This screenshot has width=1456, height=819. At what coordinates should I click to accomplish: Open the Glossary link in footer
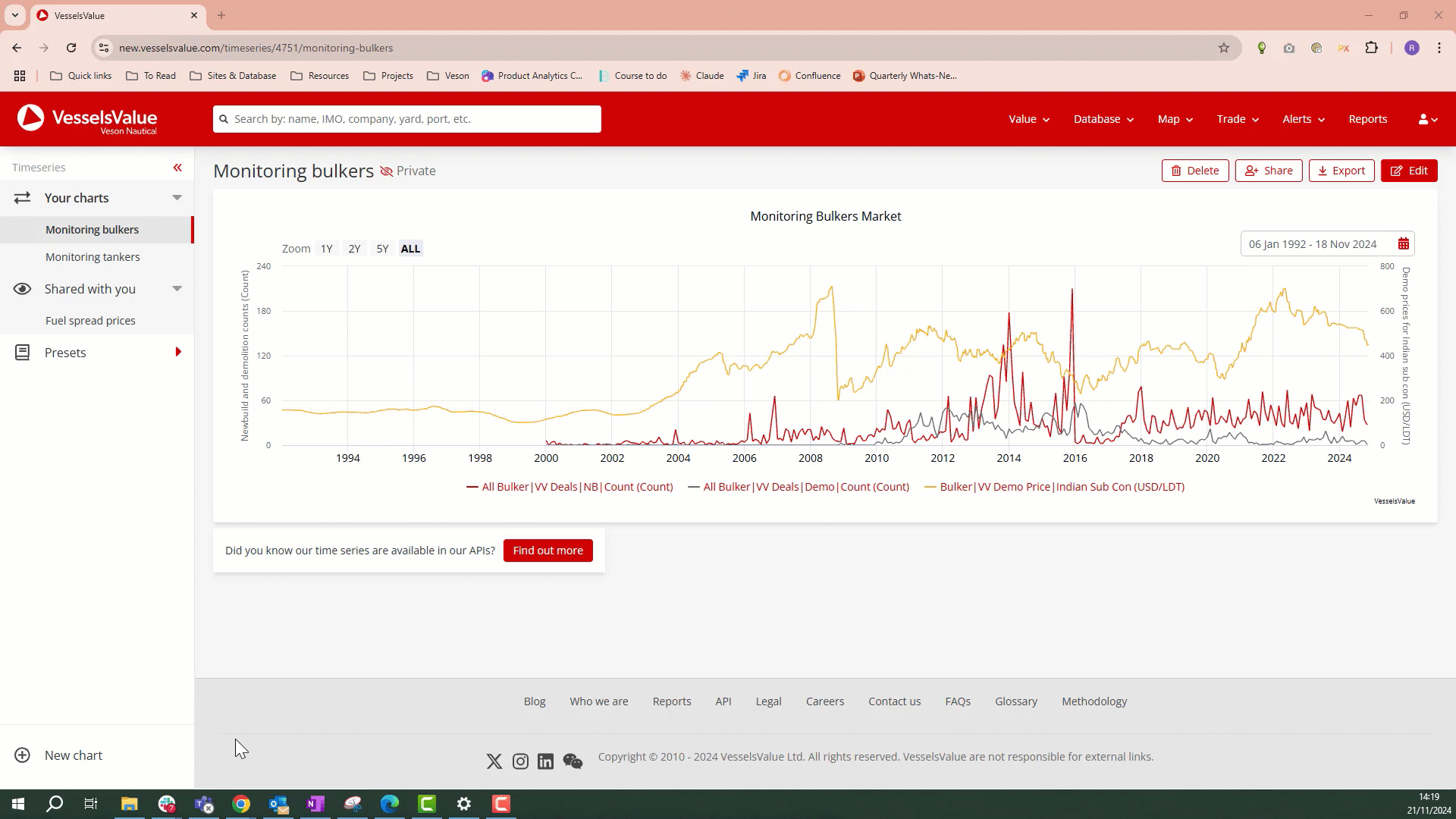(x=1015, y=701)
